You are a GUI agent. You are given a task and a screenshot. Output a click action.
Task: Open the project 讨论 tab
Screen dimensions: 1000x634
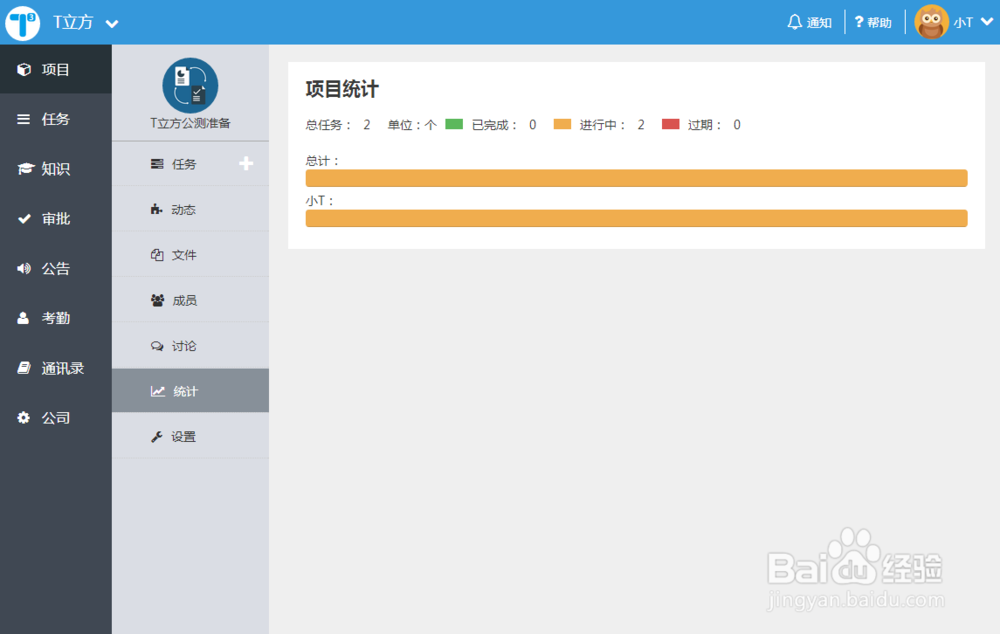point(190,346)
